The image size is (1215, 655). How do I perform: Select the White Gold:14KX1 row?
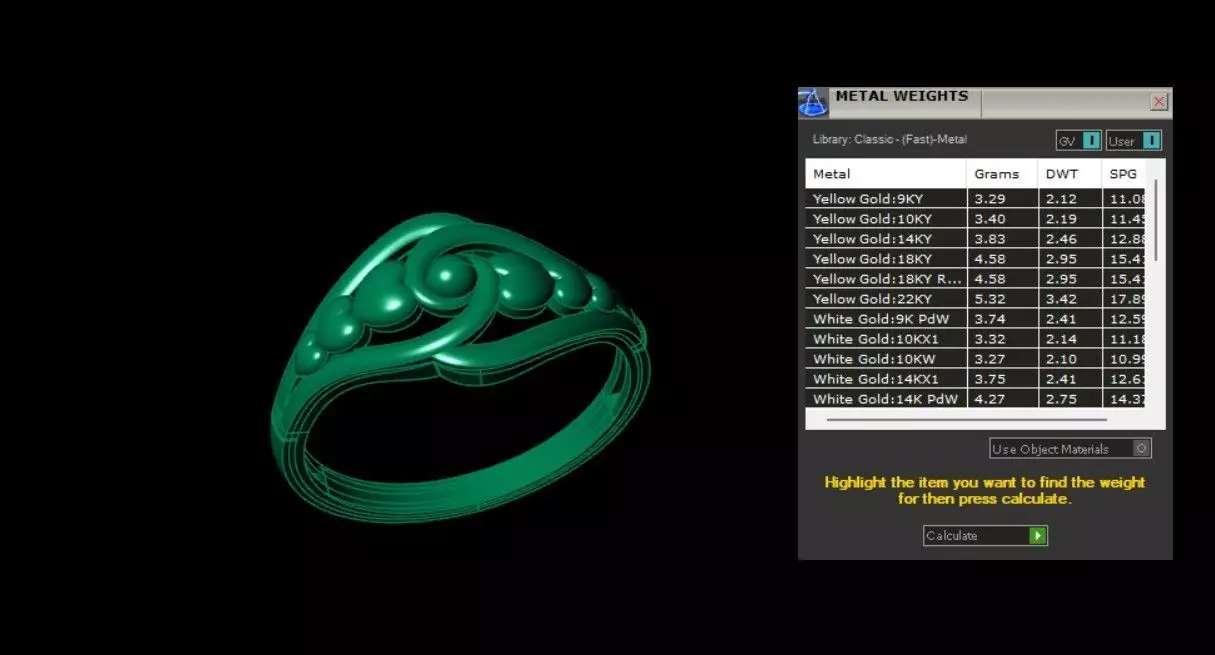[975, 379]
